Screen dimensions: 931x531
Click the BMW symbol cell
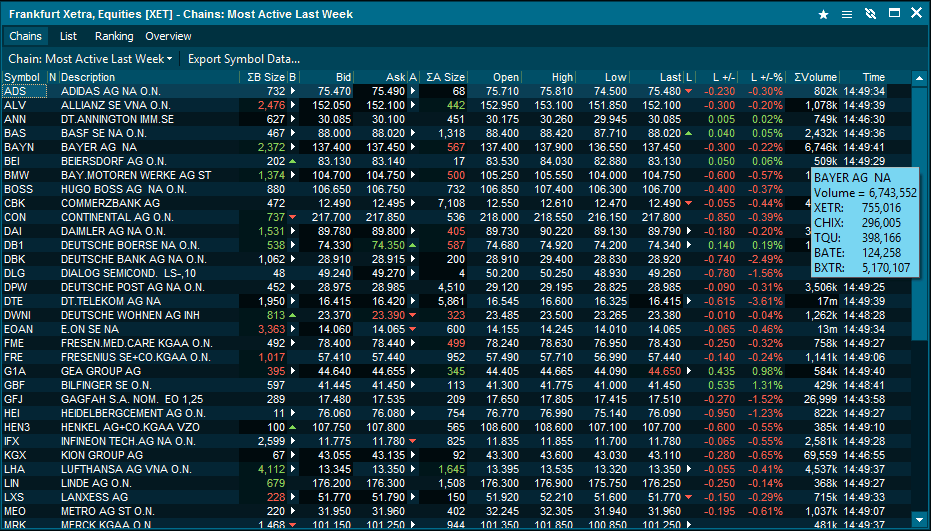(24, 175)
